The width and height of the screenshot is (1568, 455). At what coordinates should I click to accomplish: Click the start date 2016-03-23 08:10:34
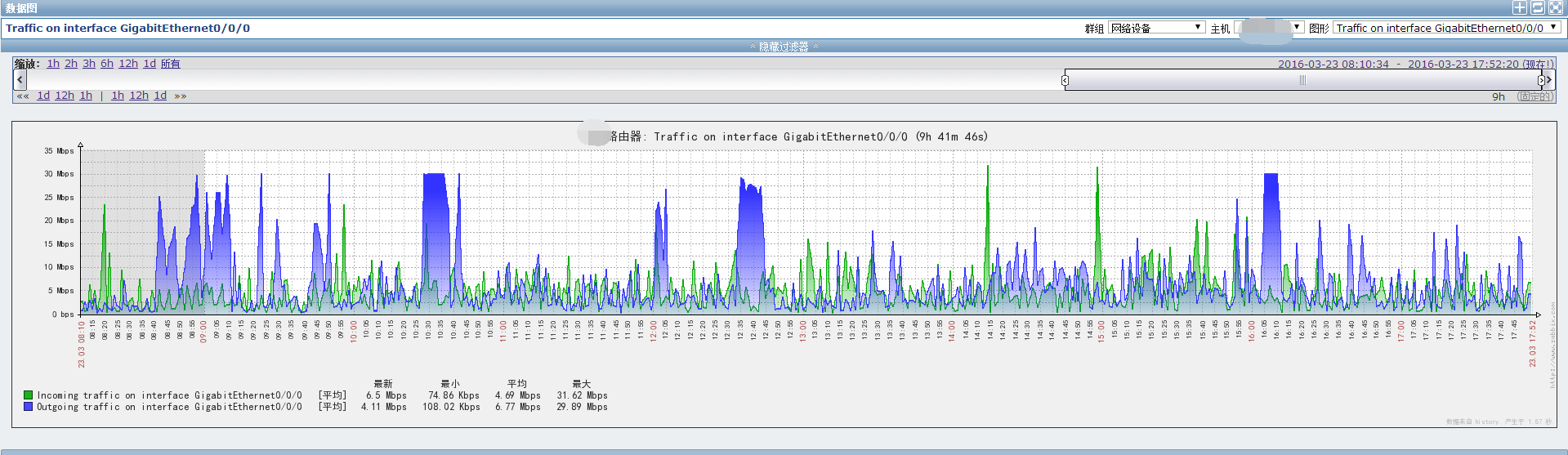tap(1333, 64)
